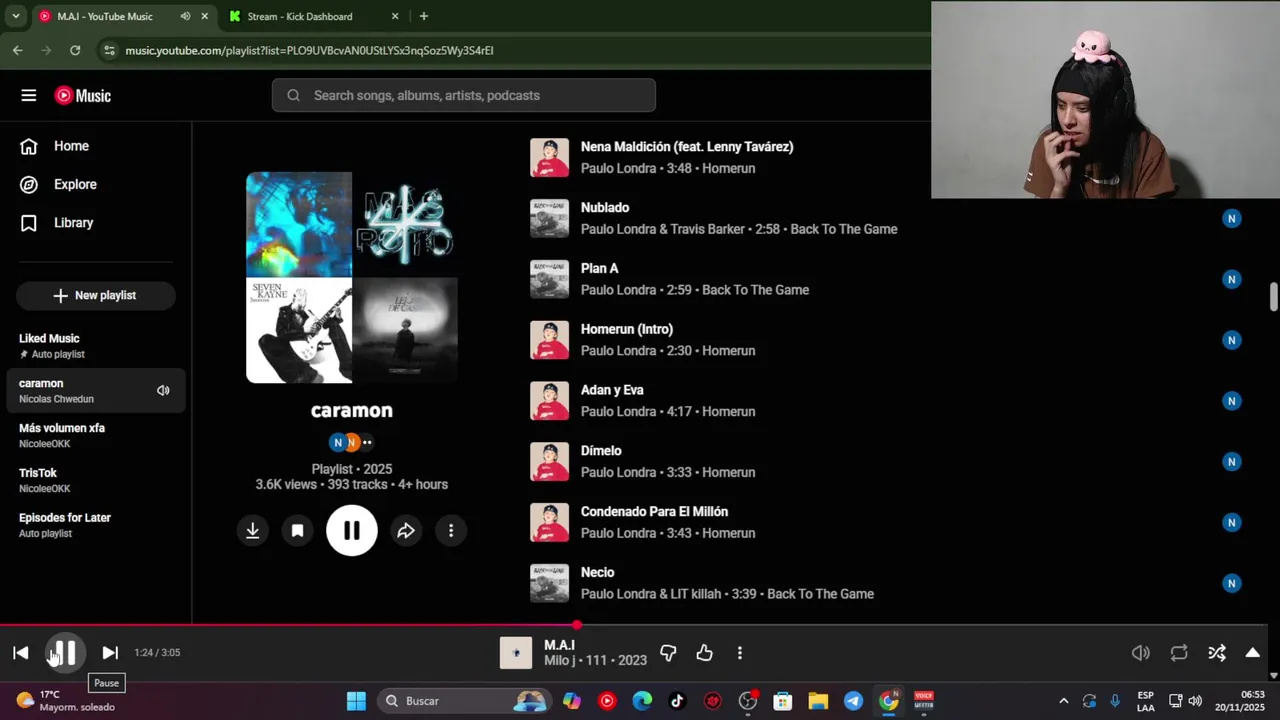The image size is (1280, 720).
Task: Toggle repeat mode
Action: (x=1179, y=653)
